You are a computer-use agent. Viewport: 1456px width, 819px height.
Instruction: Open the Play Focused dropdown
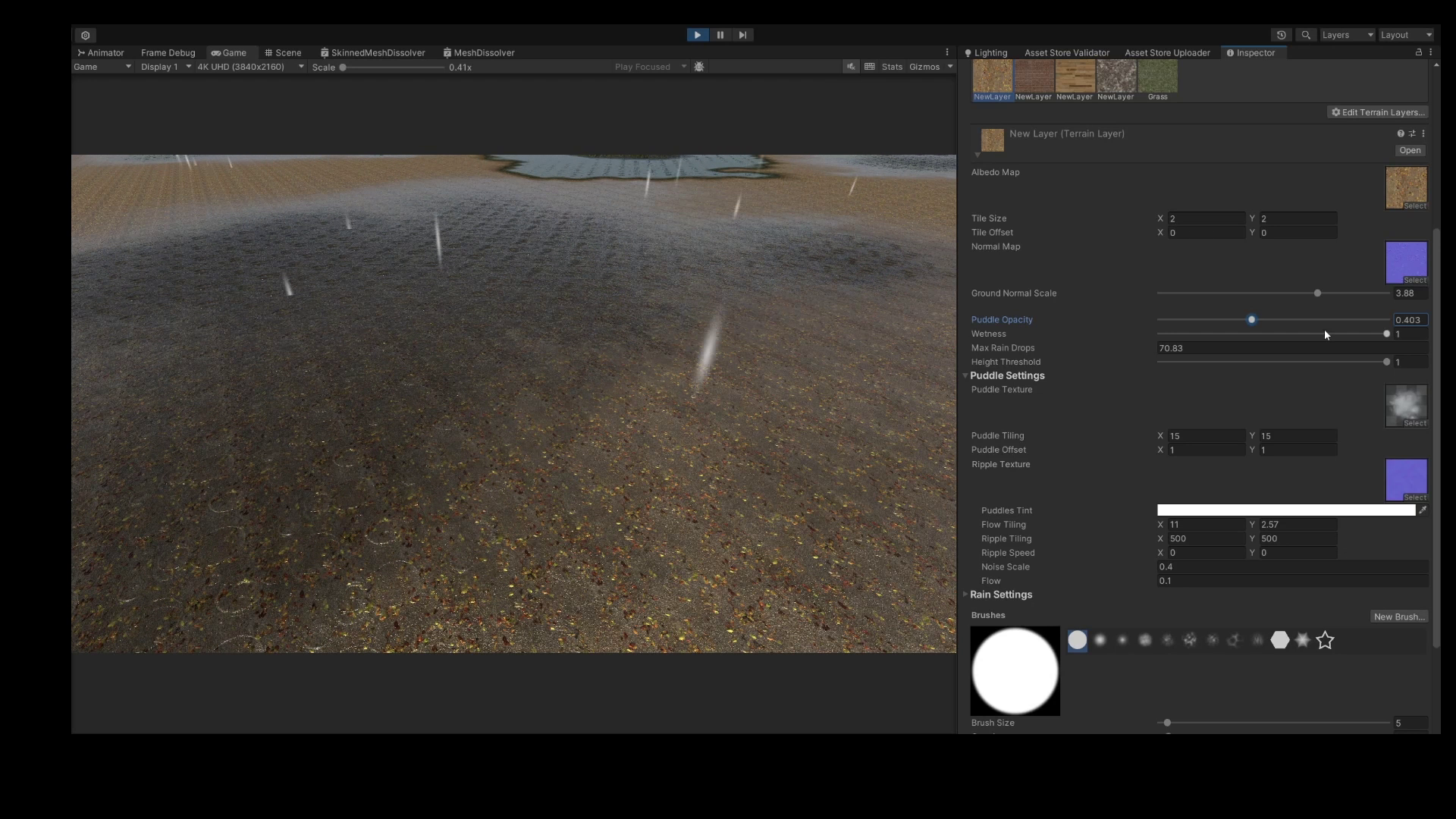point(650,67)
